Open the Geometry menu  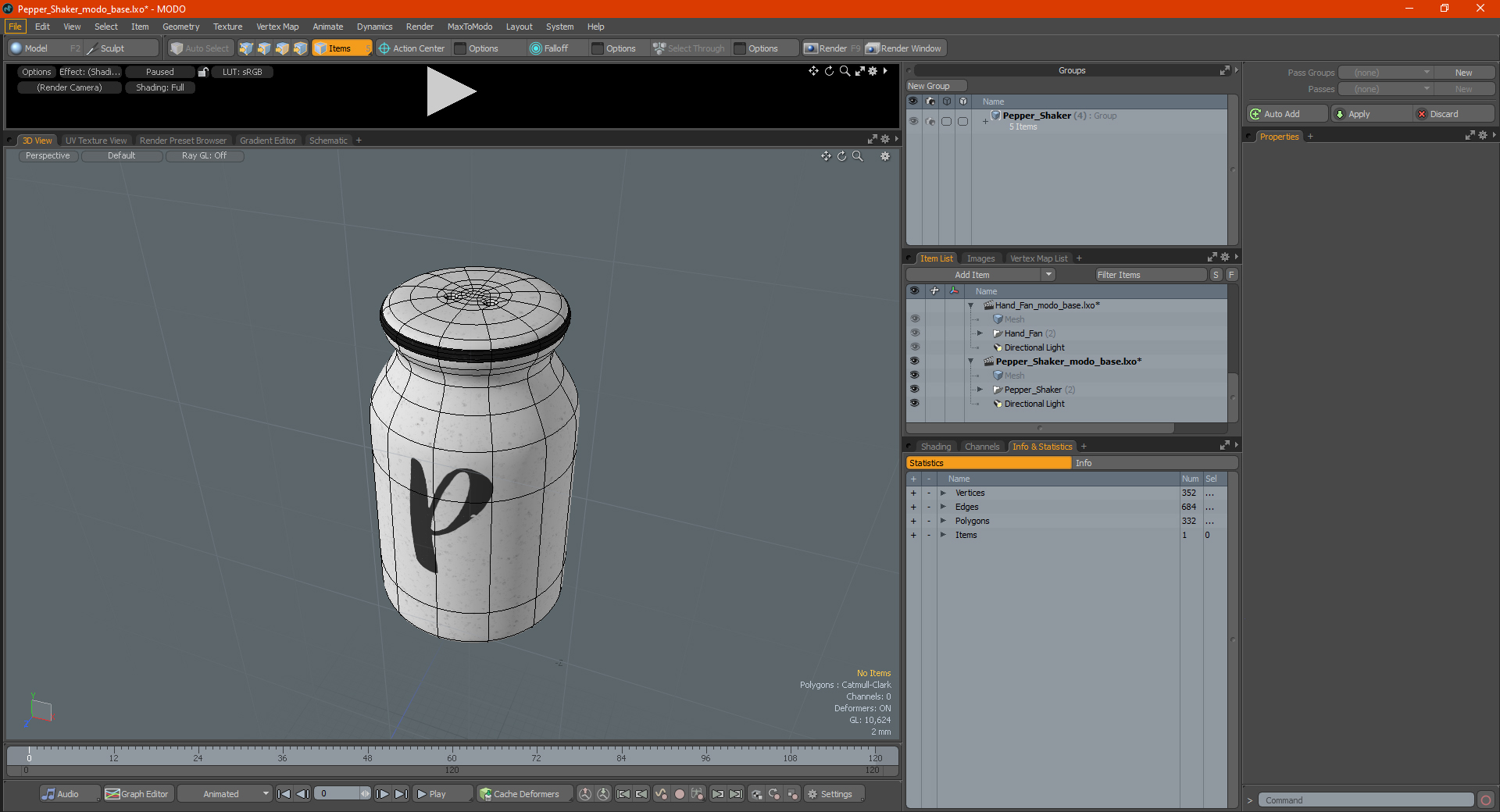click(180, 27)
